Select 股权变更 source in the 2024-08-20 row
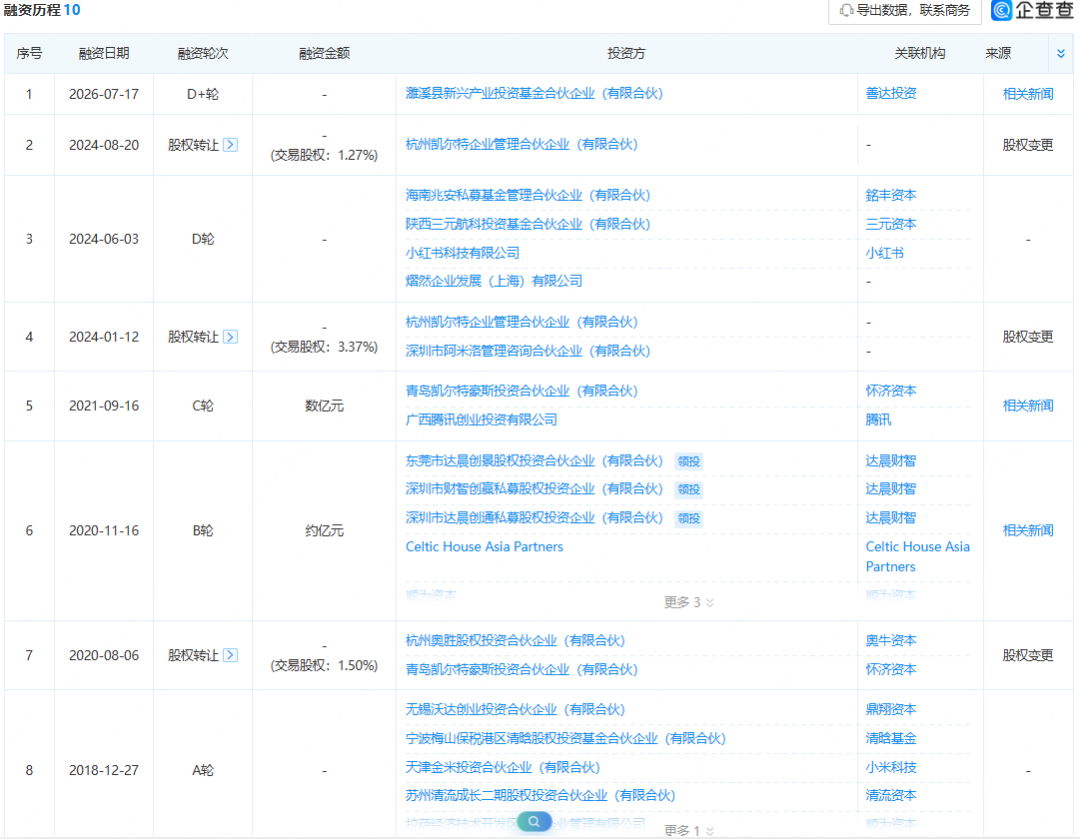The image size is (1080, 839). click(x=1028, y=145)
